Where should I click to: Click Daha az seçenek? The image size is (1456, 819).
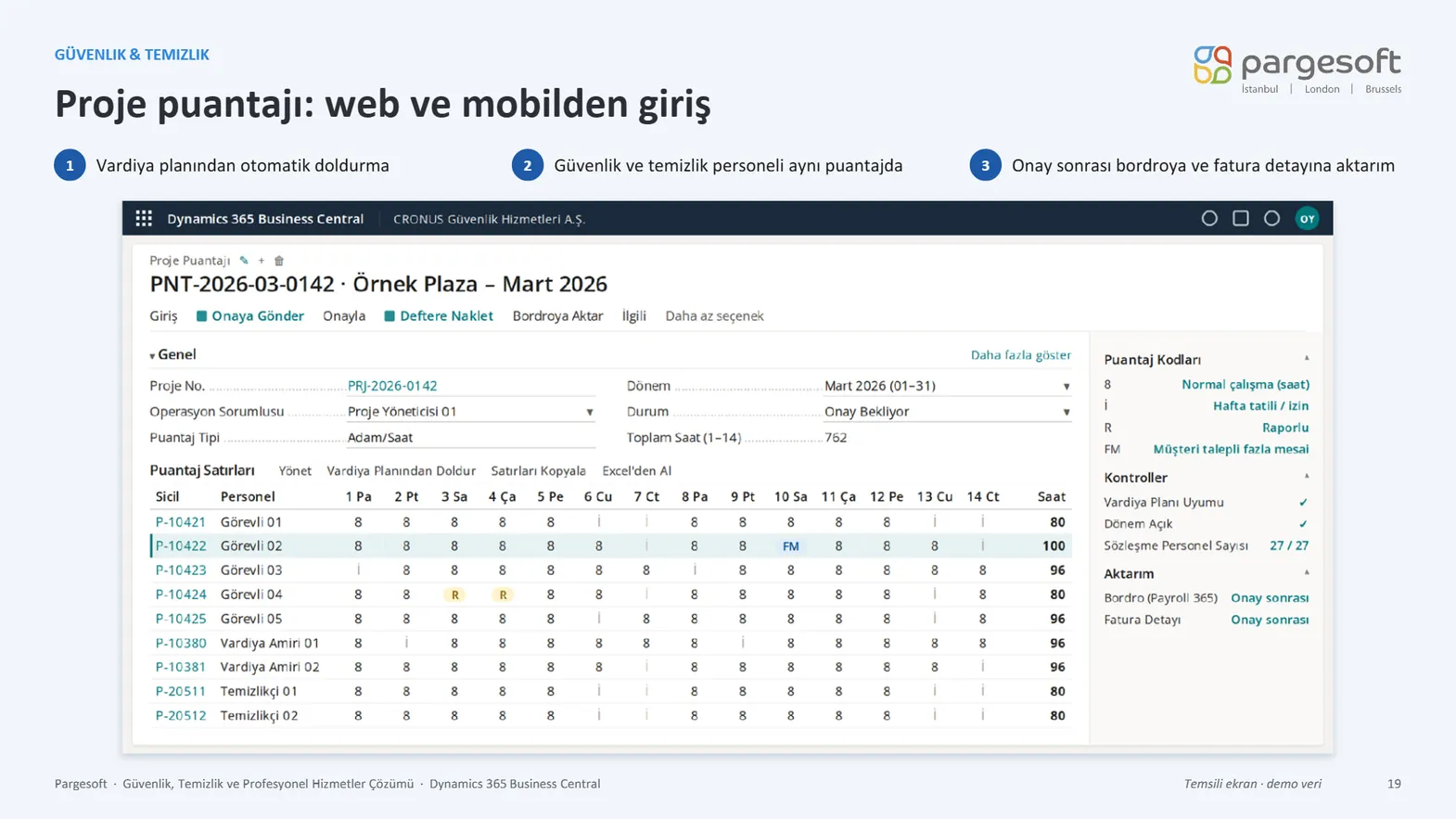click(714, 316)
